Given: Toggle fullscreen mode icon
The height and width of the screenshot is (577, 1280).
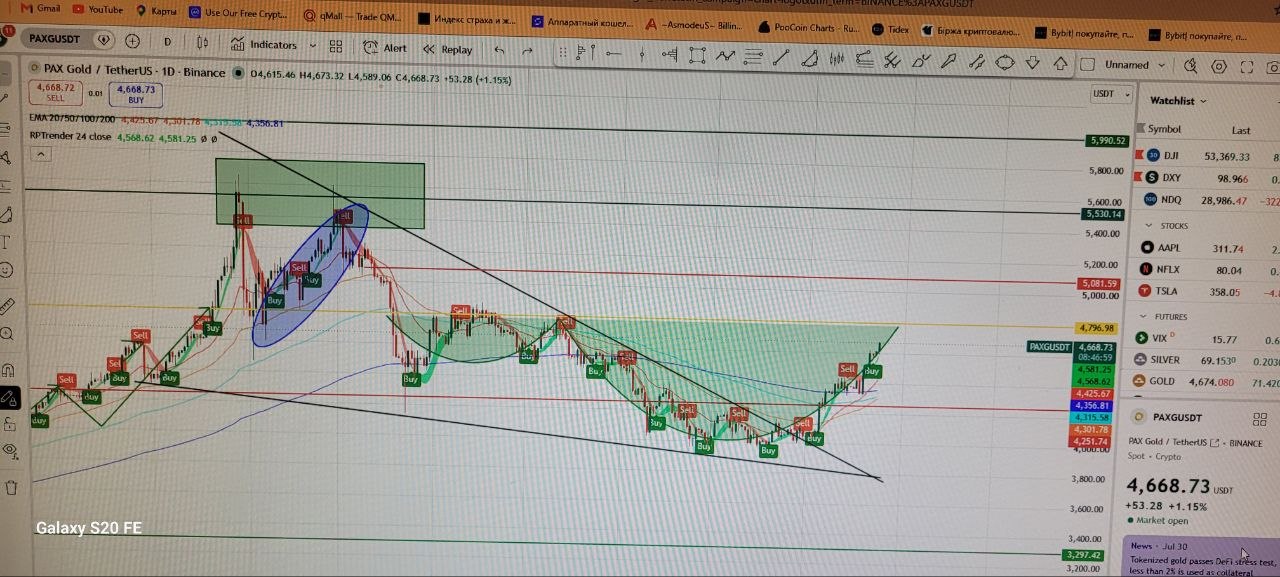Looking at the screenshot, I should (x=1246, y=67).
